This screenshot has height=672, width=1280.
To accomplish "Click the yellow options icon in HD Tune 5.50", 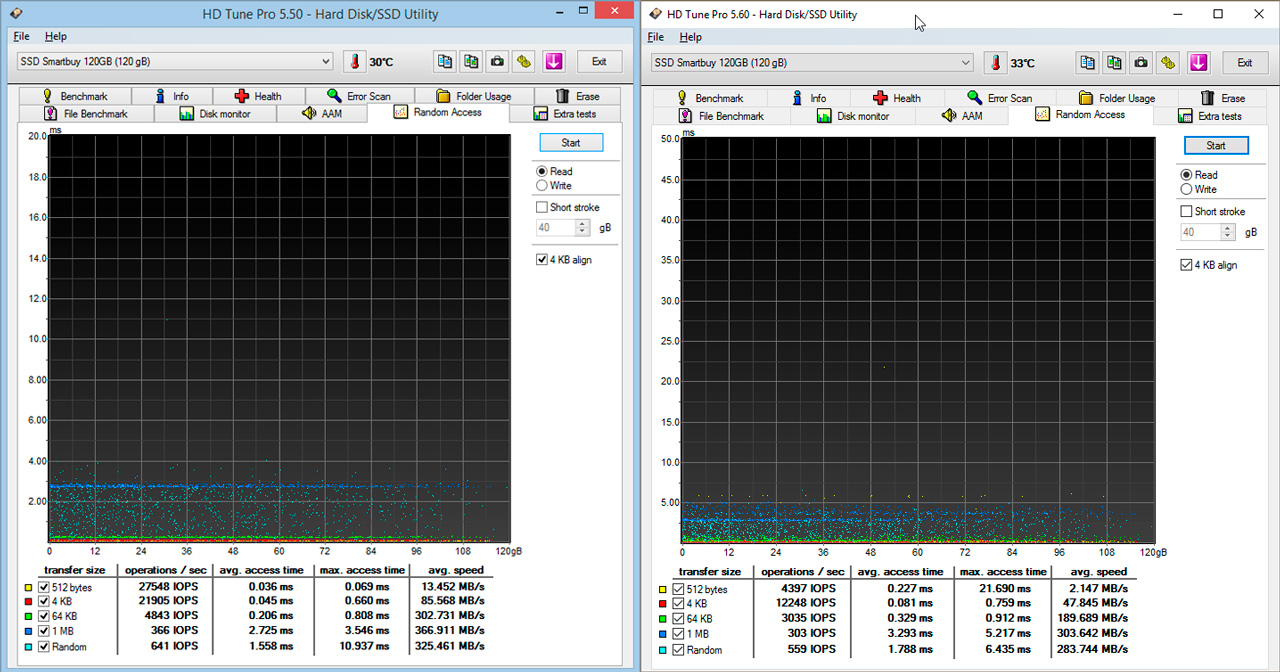I will 524,62.
